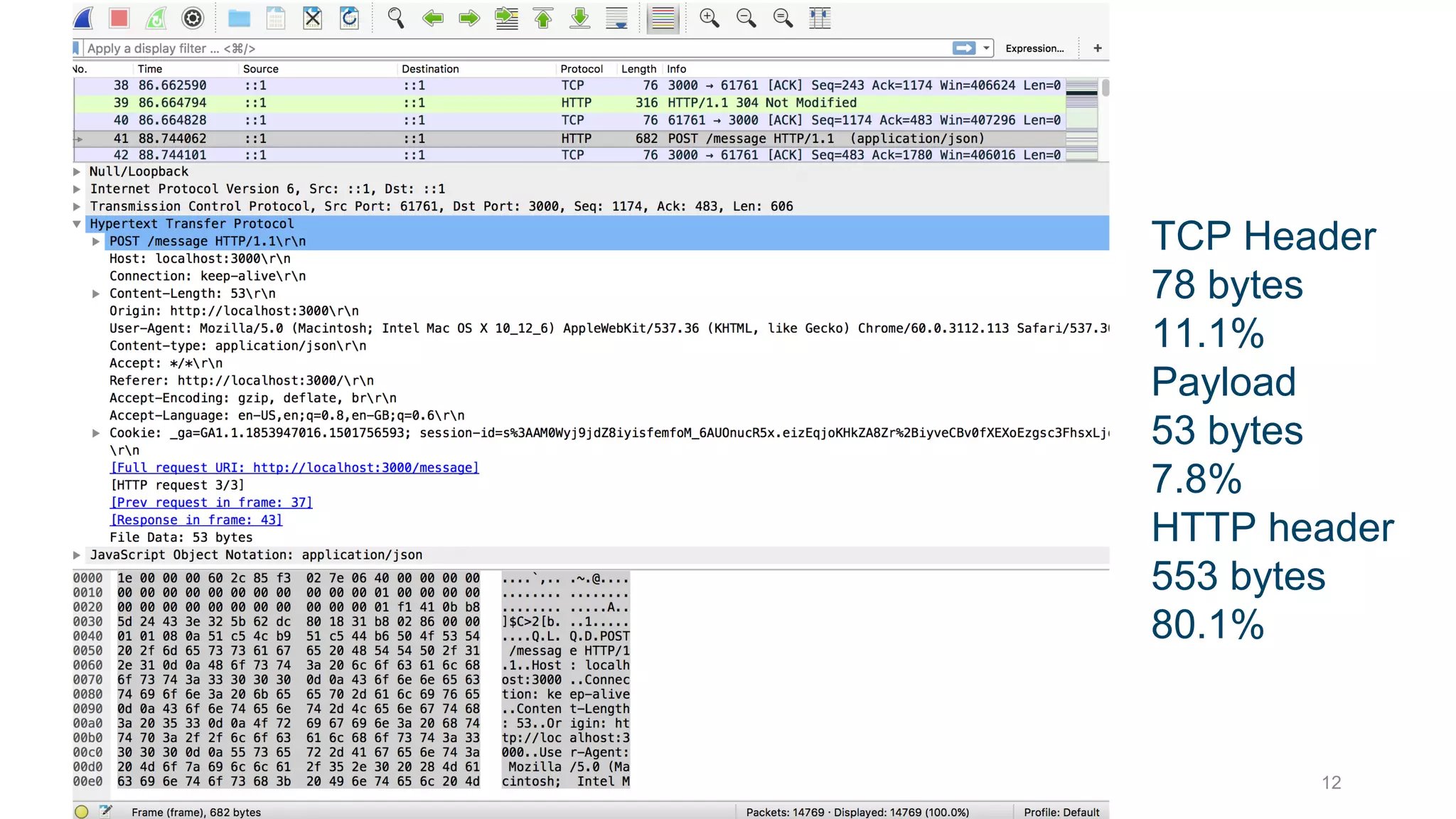Reload the capture file
The width and height of the screenshot is (1456, 819).
pyautogui.click(x=349, y=18)
